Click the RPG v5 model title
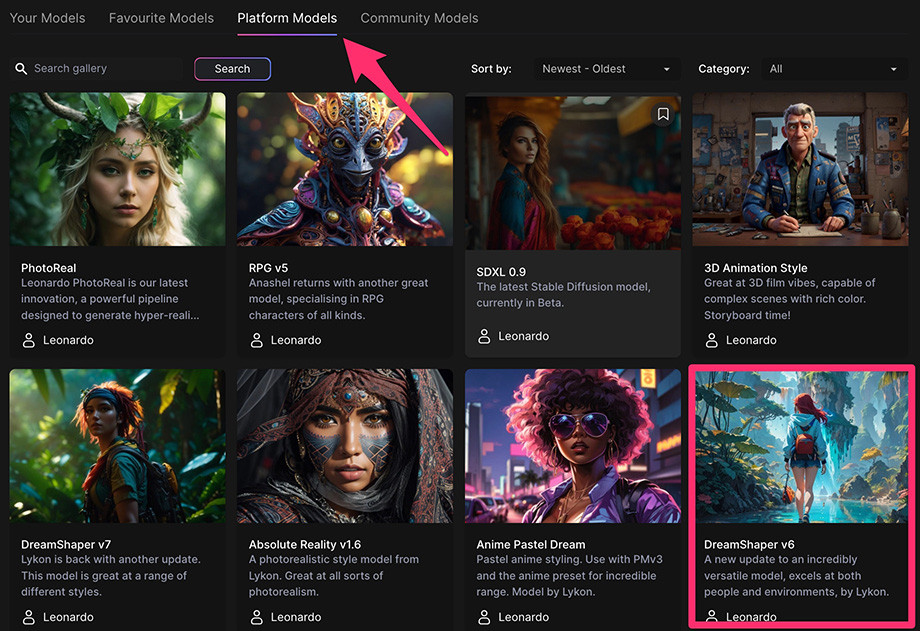 point(268,268)
